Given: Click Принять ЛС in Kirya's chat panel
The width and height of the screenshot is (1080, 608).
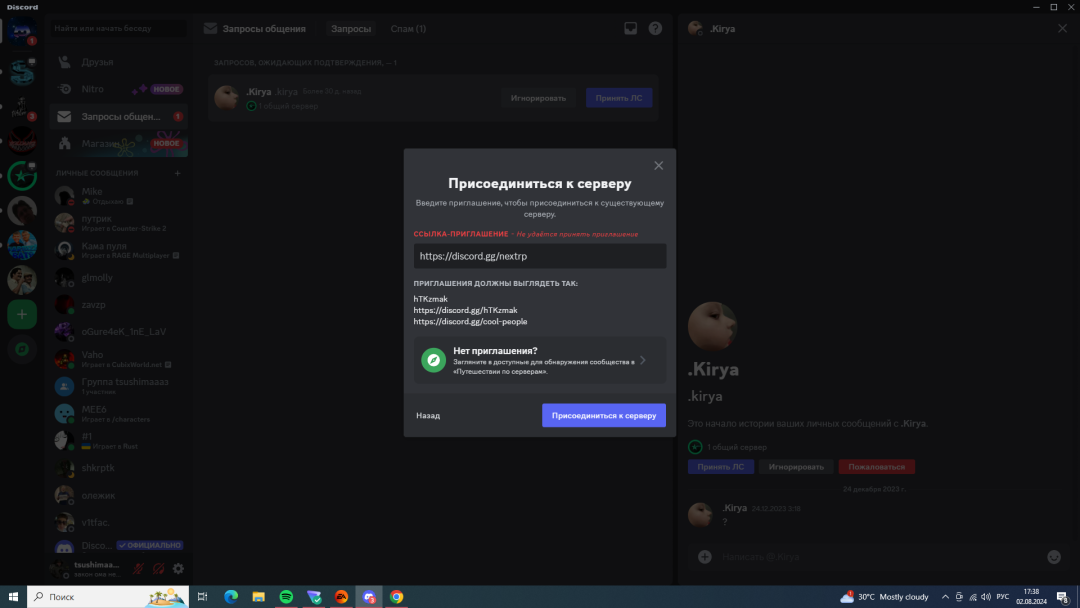Looking at the screenshot, I should [x=720, y=467].
